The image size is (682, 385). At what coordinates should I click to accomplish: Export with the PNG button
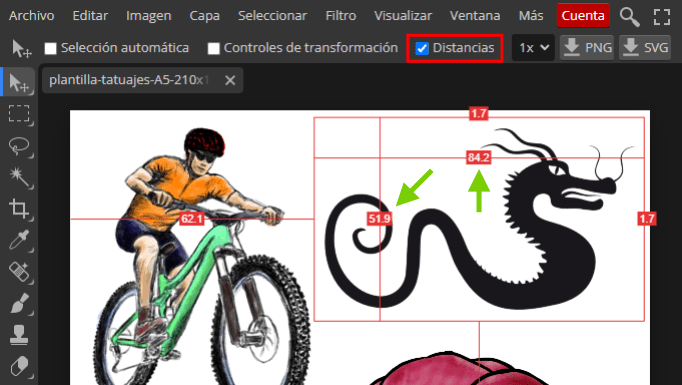[x=587, y=47]
